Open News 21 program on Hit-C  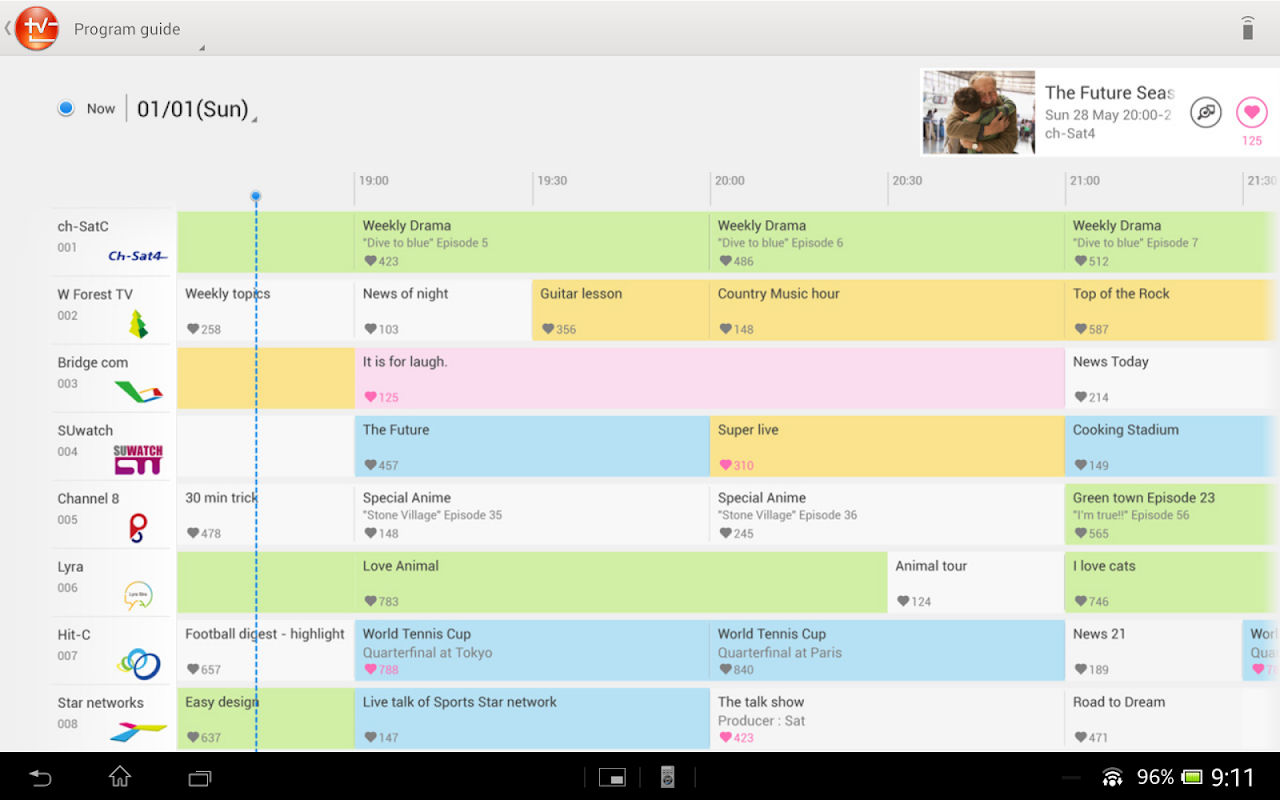pyautogui.click(x=1153, y=650)
